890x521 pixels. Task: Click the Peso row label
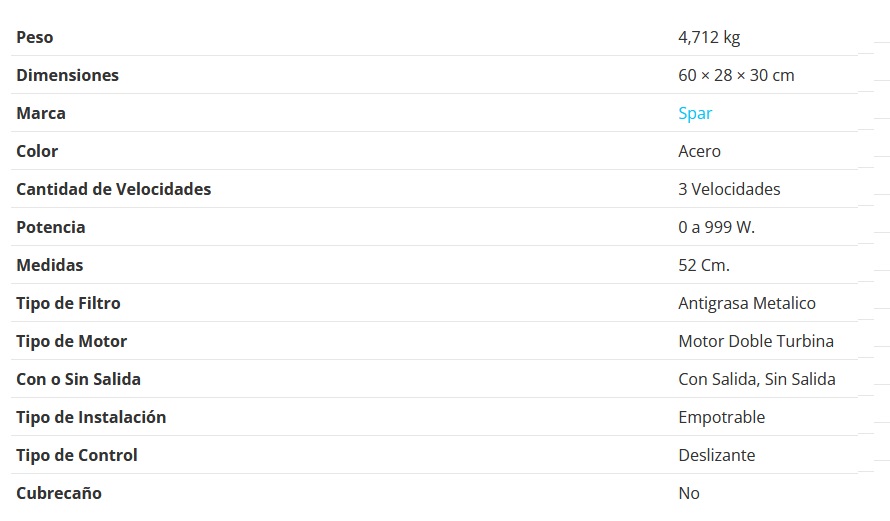tap(35, 37)
